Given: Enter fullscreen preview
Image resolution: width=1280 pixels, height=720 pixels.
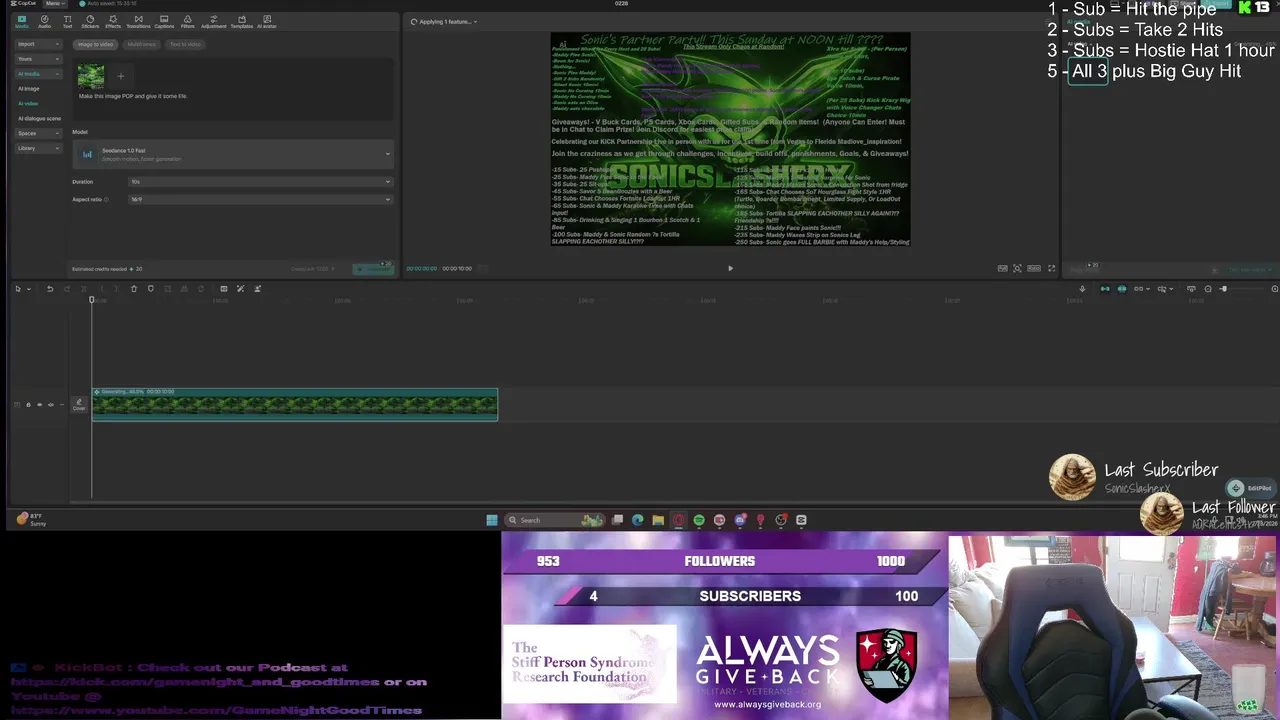Looking at the screenshot, I should (1051, 268).
